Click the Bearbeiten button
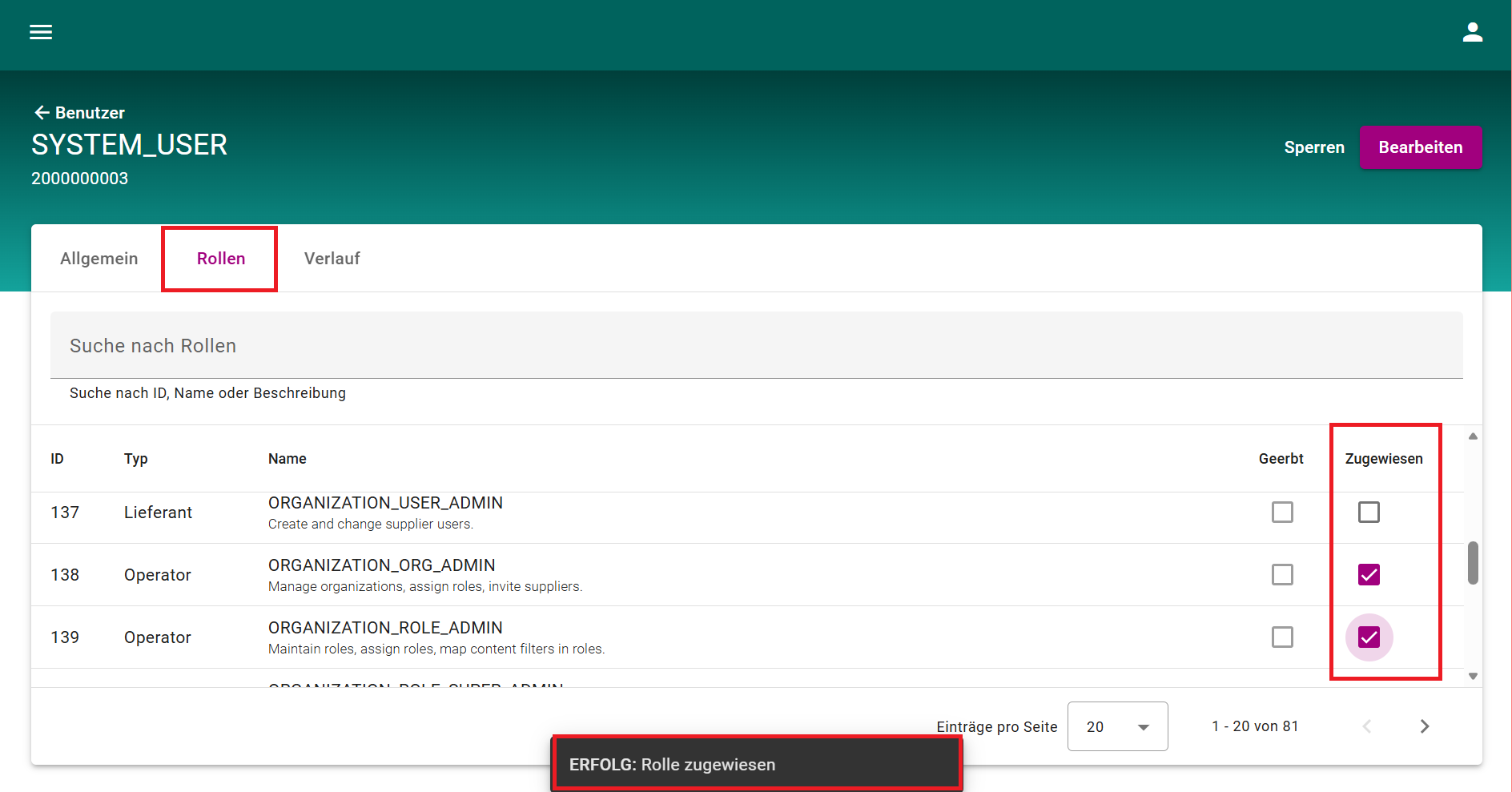This screenshot has width=1512, height=792. [1420, 147]
